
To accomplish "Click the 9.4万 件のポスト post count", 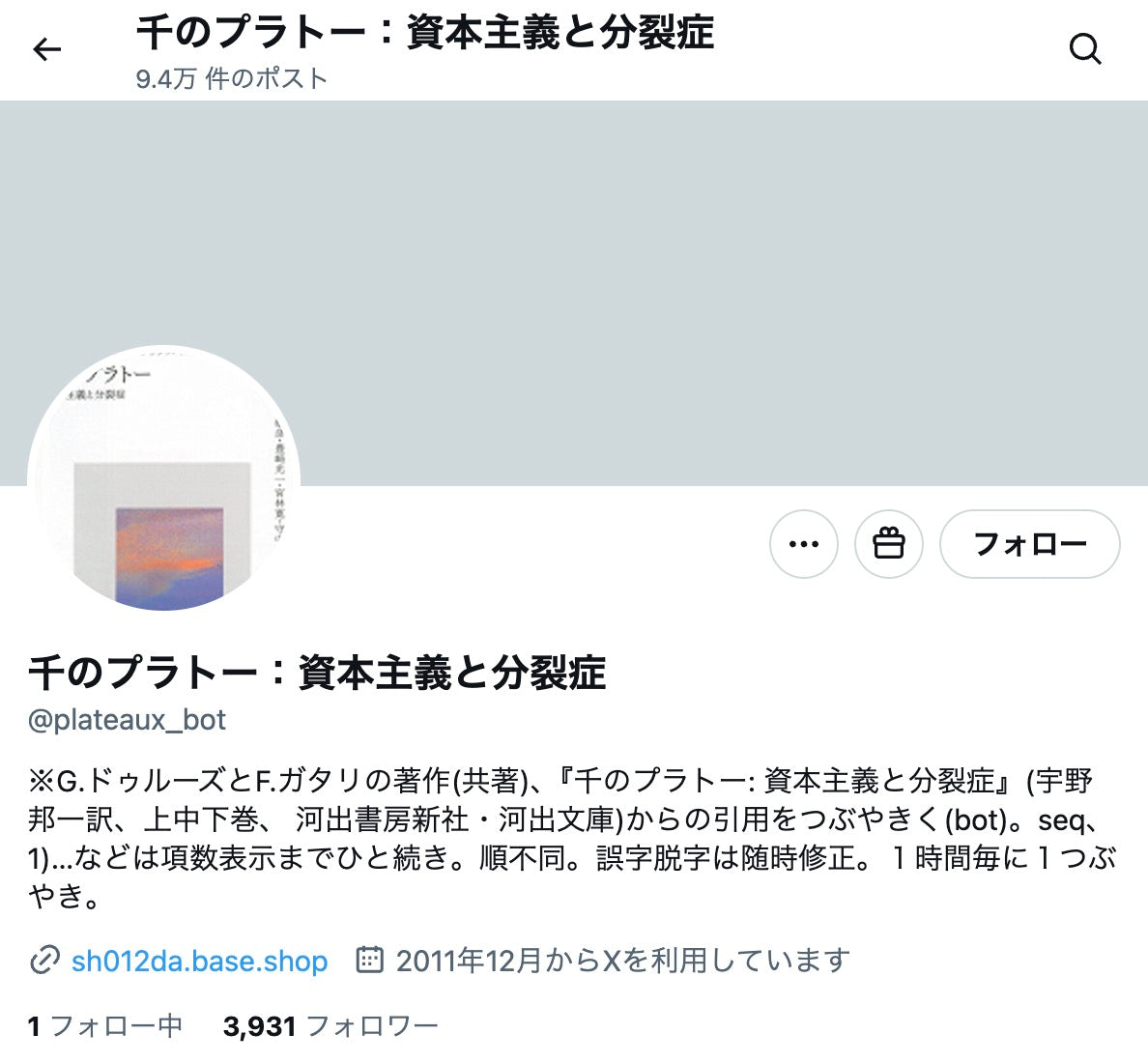I will tap(231, 78).
